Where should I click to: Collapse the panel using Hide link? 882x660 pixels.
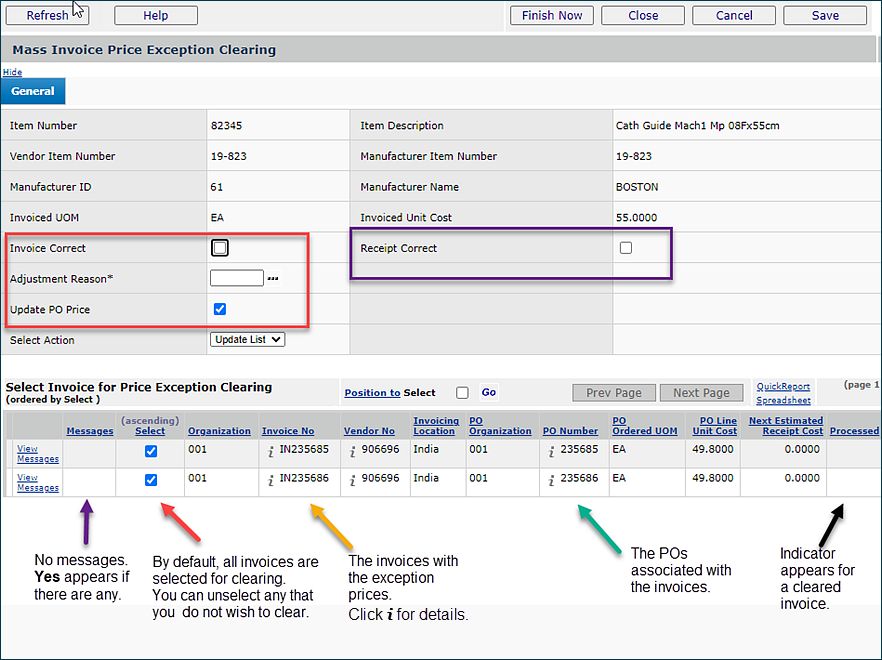pos(12,72)
